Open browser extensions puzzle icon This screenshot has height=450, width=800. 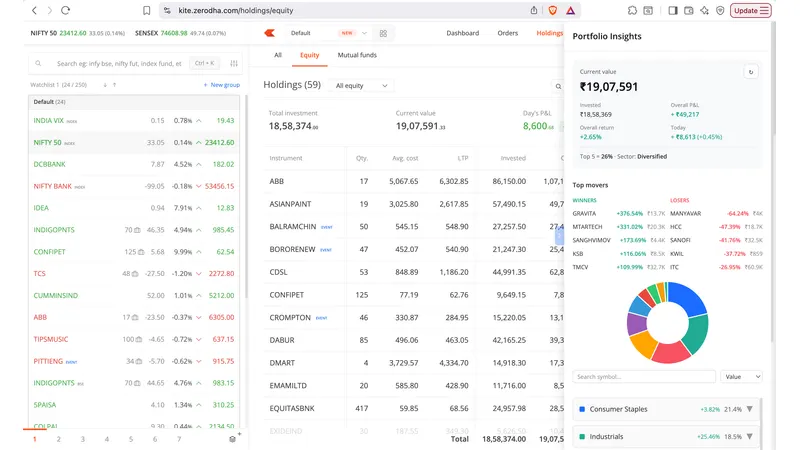[632, 10]
